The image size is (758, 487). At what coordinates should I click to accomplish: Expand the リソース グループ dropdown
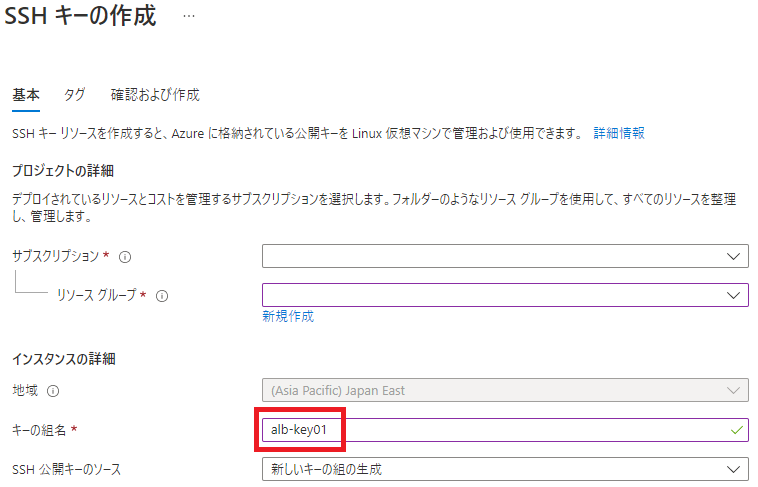pos(505,295)
